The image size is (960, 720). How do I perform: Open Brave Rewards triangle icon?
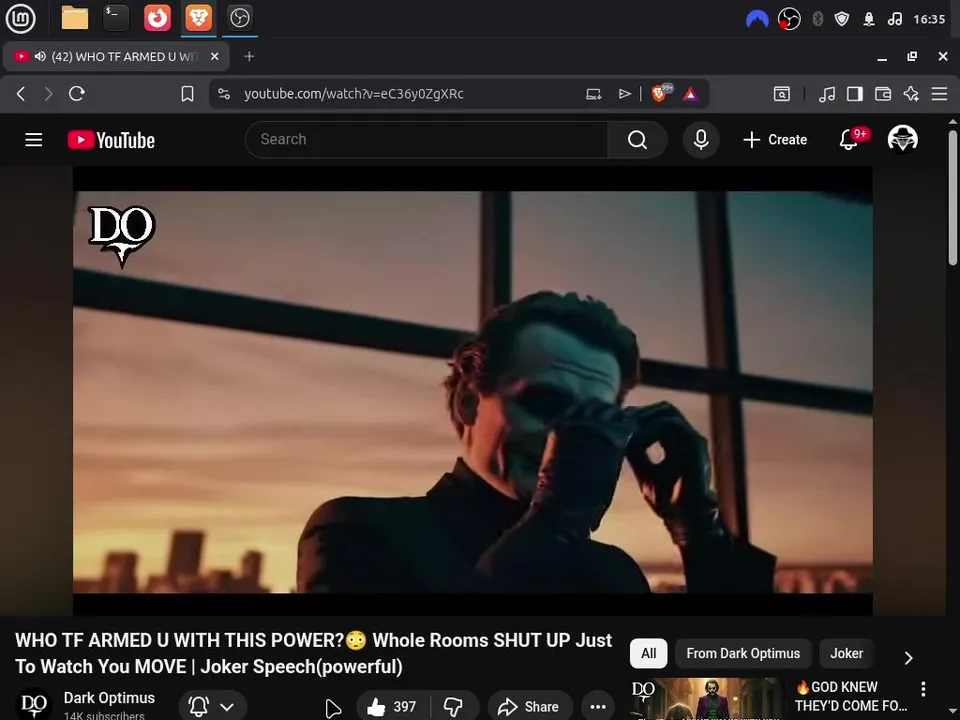point(691,94)
